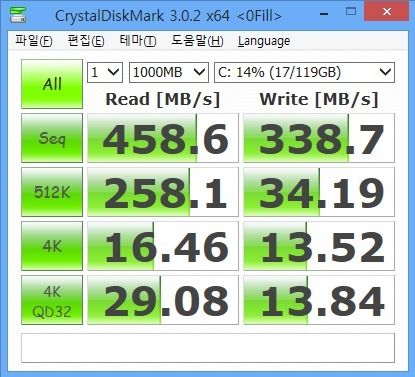Start the Seq benchmark test
Image resolution: width=415 pixels, height=377 pixels.
pos(52,138)
